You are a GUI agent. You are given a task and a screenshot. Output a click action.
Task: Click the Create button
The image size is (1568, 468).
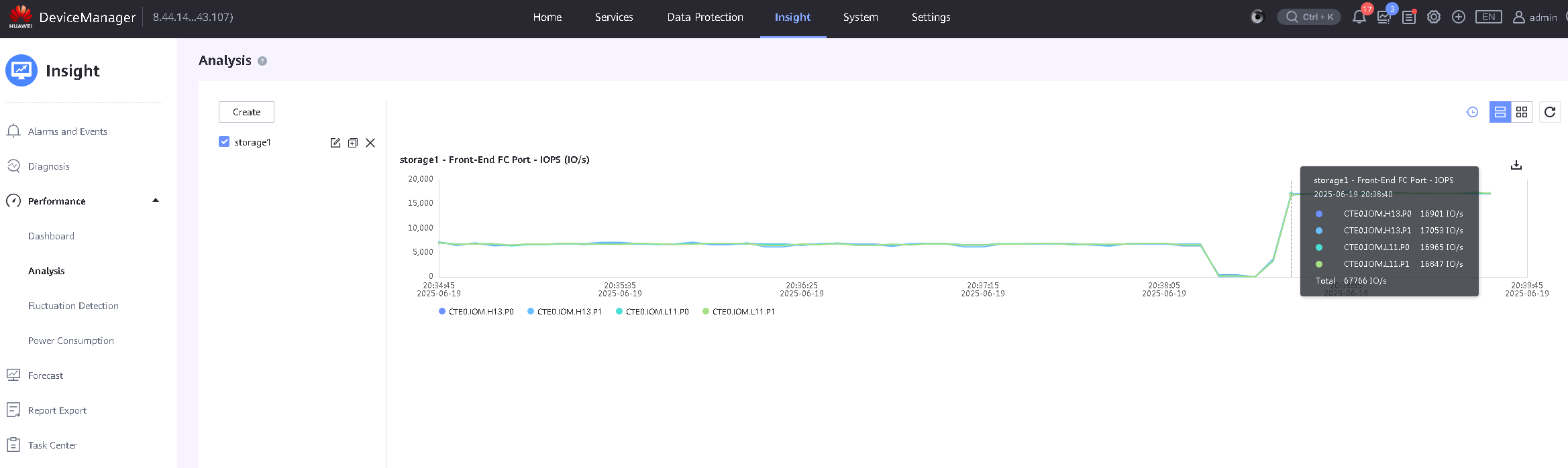coord(246,112)
